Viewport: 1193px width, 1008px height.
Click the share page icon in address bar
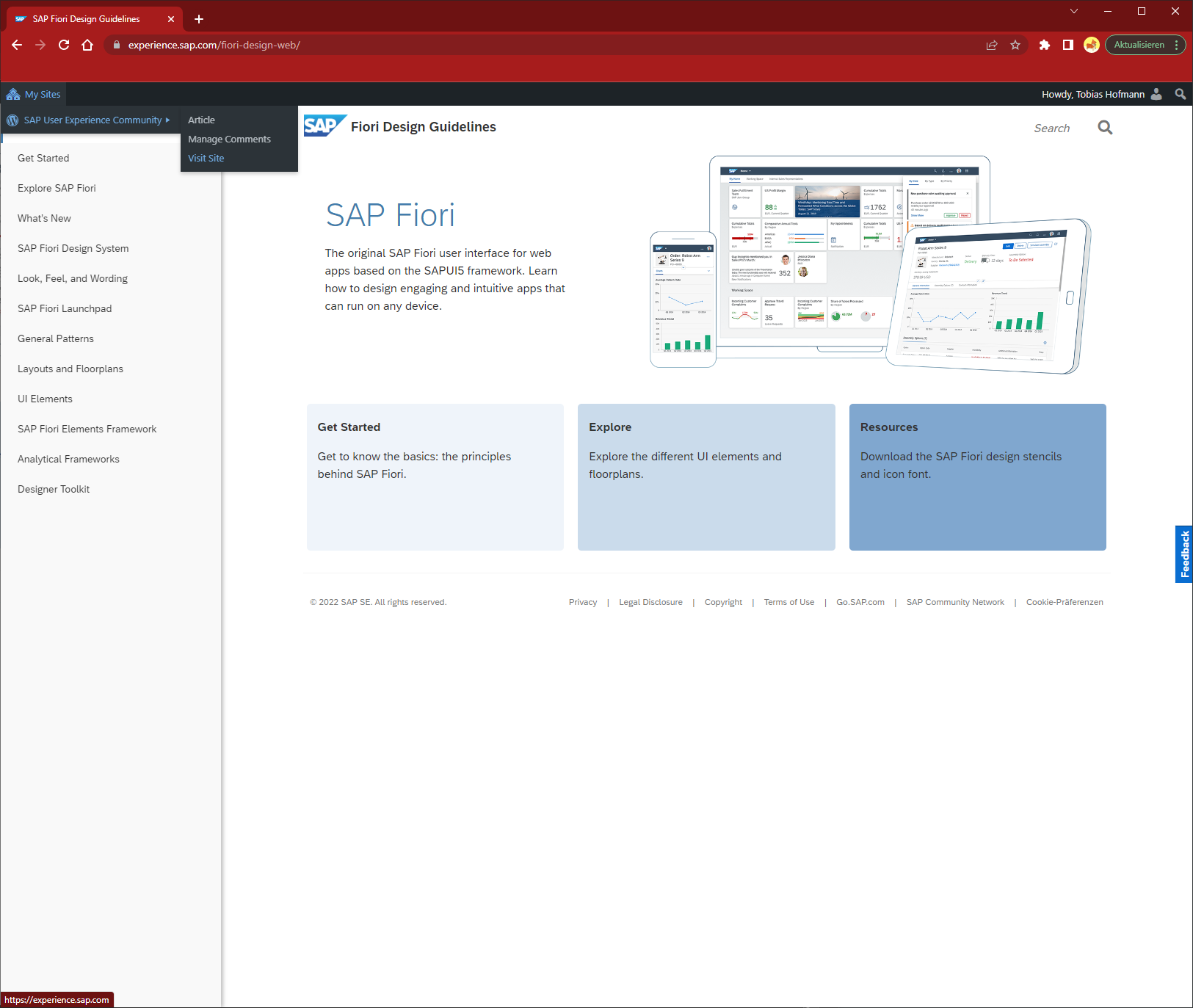coord(992,45)
